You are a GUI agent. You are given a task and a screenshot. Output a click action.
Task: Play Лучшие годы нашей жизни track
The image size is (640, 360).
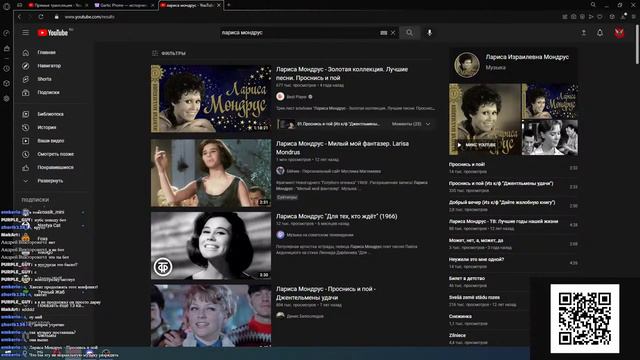click(x=513, y=225)
